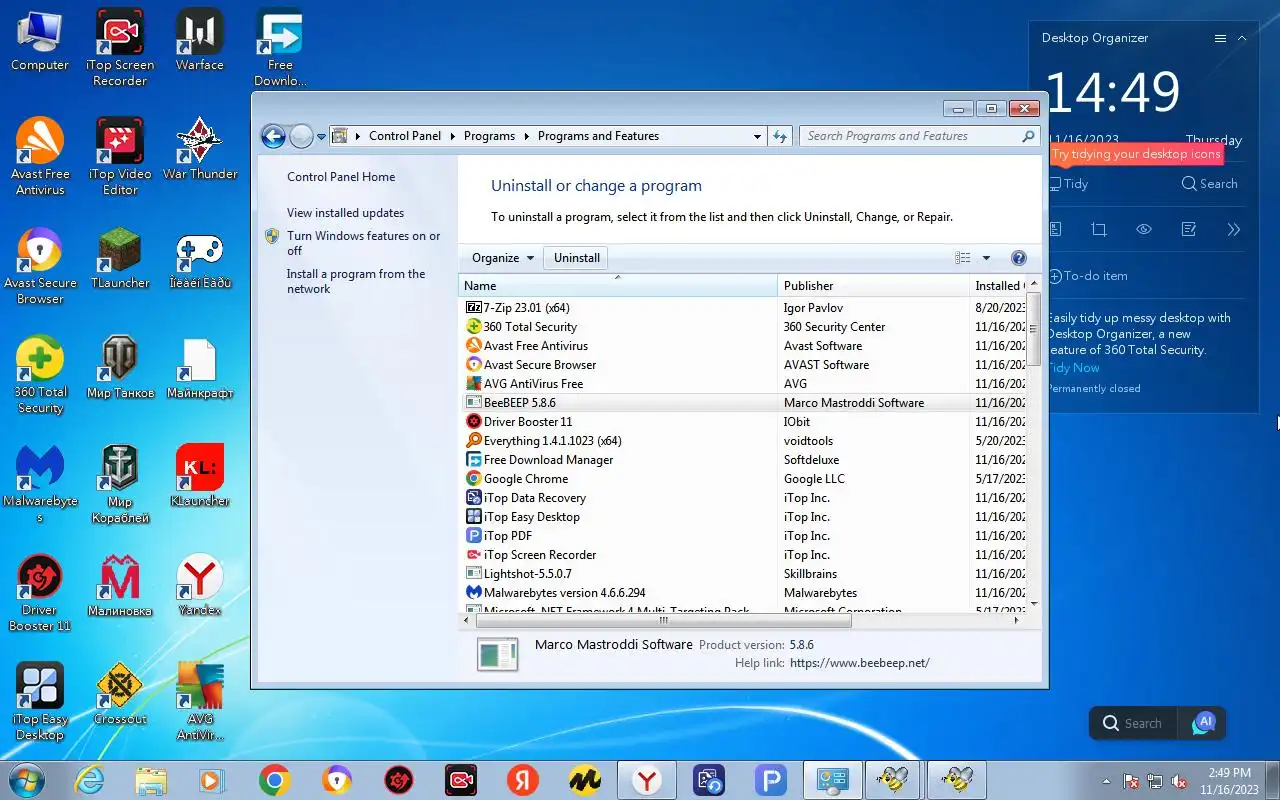Viewport: 1280px width, 800px height.
Task: Collapse the Desktop Organizer panel chevron
Action: click(1242, 38)
